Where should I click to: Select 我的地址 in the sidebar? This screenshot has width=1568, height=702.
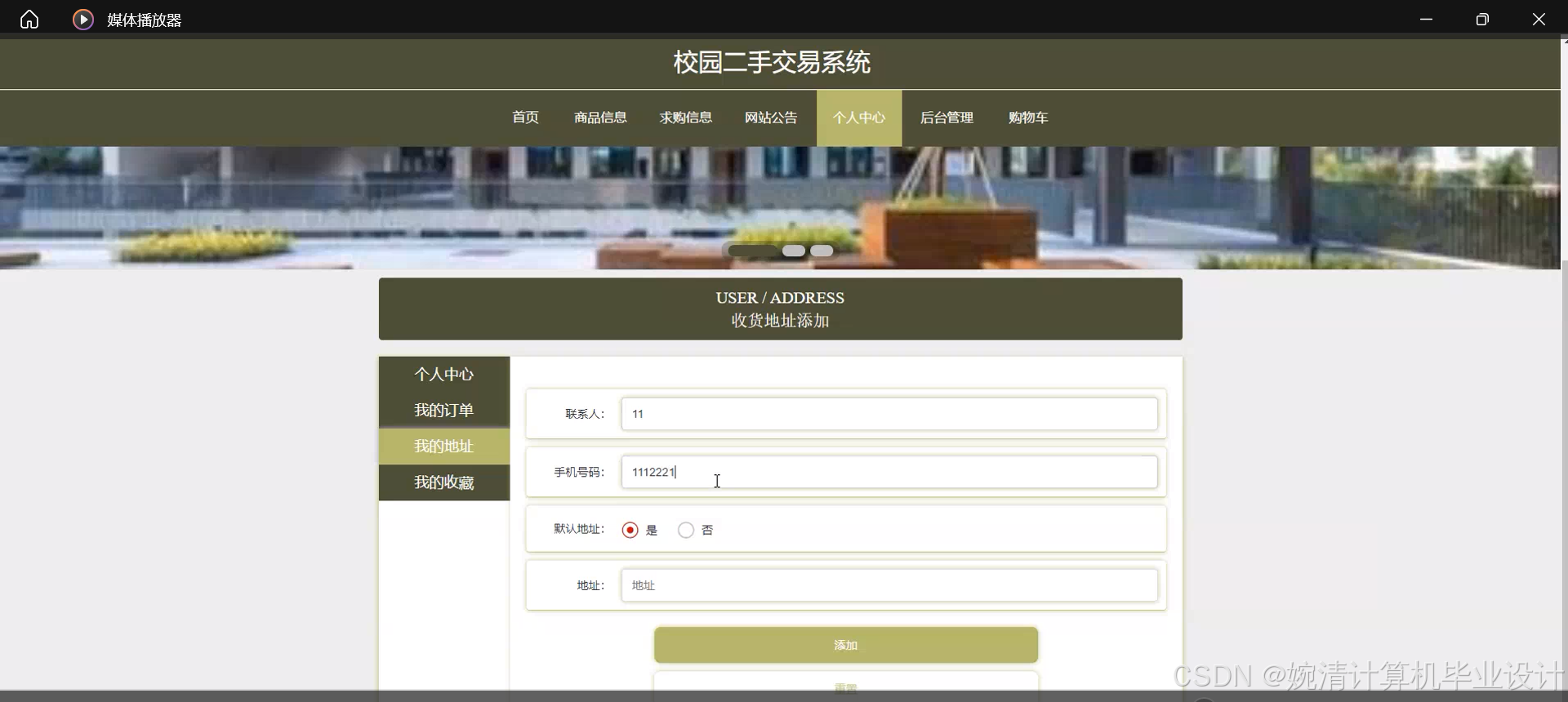(444, 447)
